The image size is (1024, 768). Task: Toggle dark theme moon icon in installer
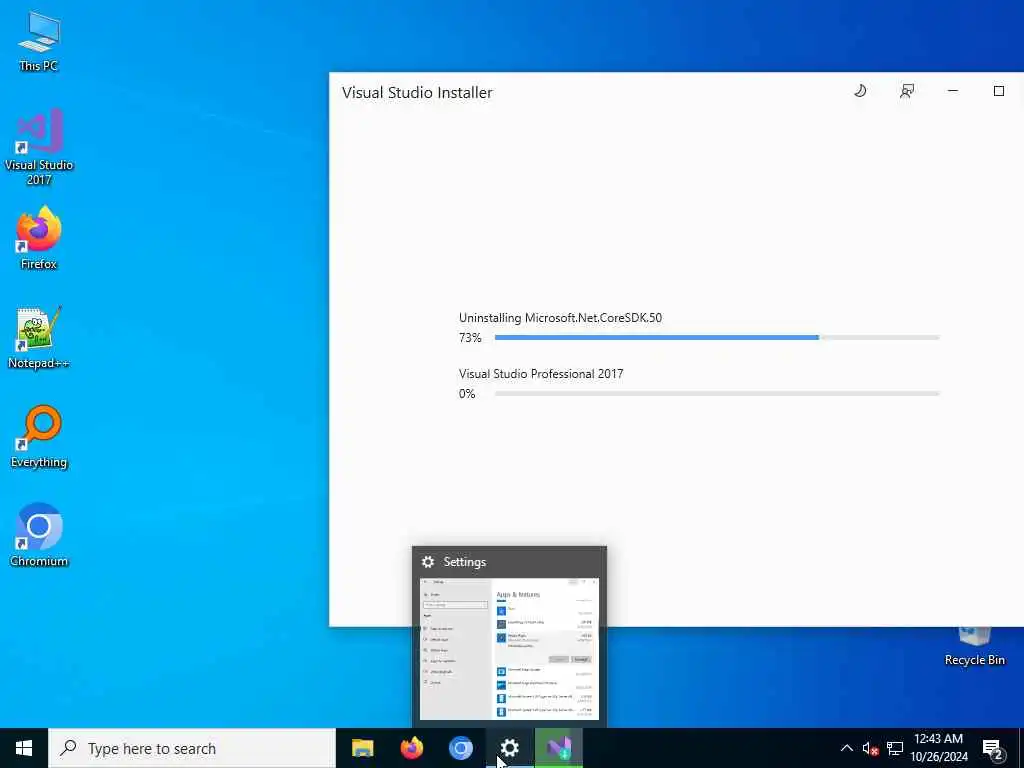[860, 91]
